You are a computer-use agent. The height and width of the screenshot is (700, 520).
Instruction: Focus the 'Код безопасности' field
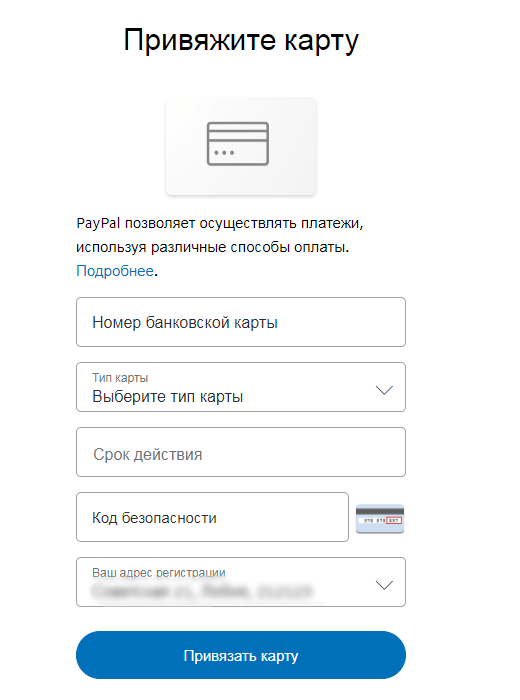[x=212, y=517]
